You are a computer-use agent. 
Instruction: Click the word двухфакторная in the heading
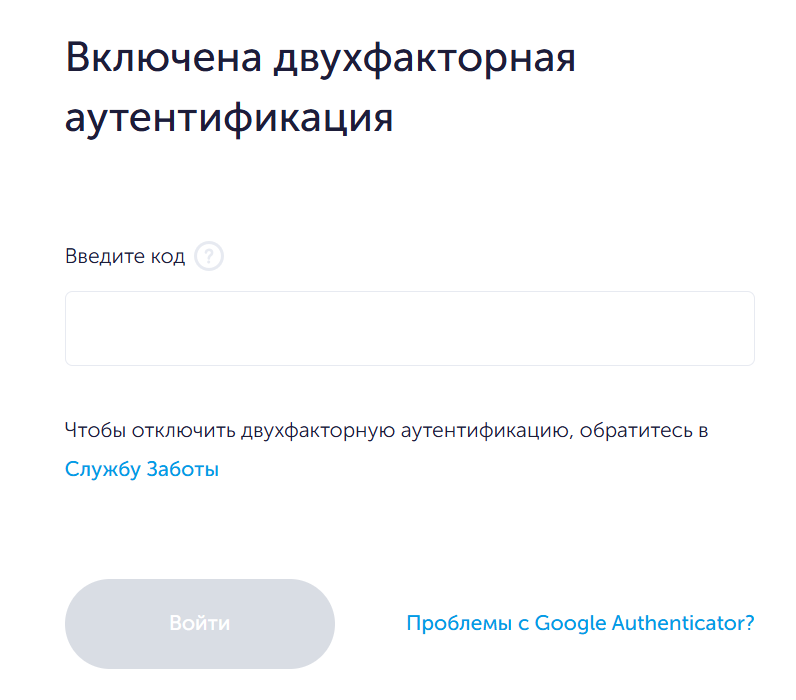click(x=423, y=59)
